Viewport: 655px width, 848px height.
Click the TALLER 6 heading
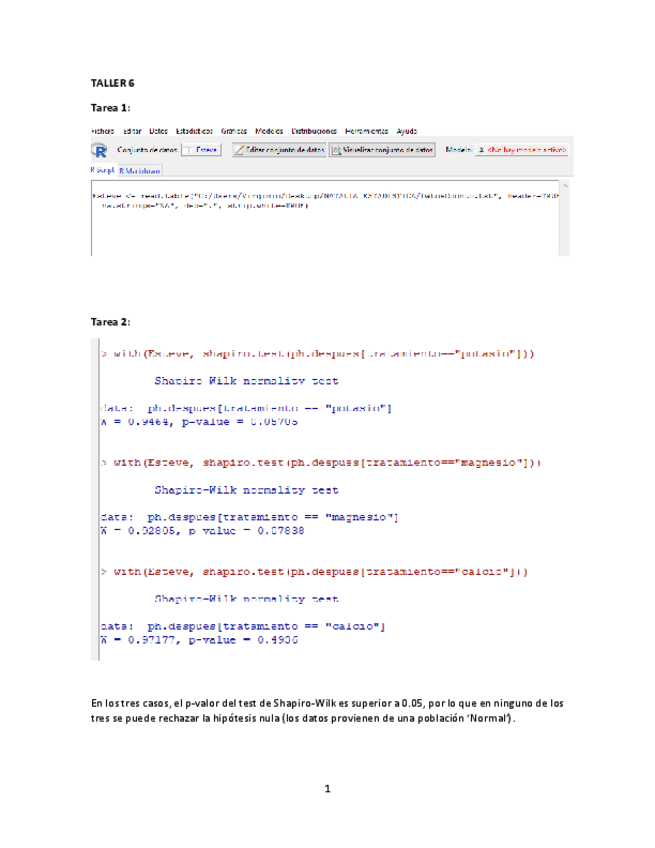[x=113, y=83]
